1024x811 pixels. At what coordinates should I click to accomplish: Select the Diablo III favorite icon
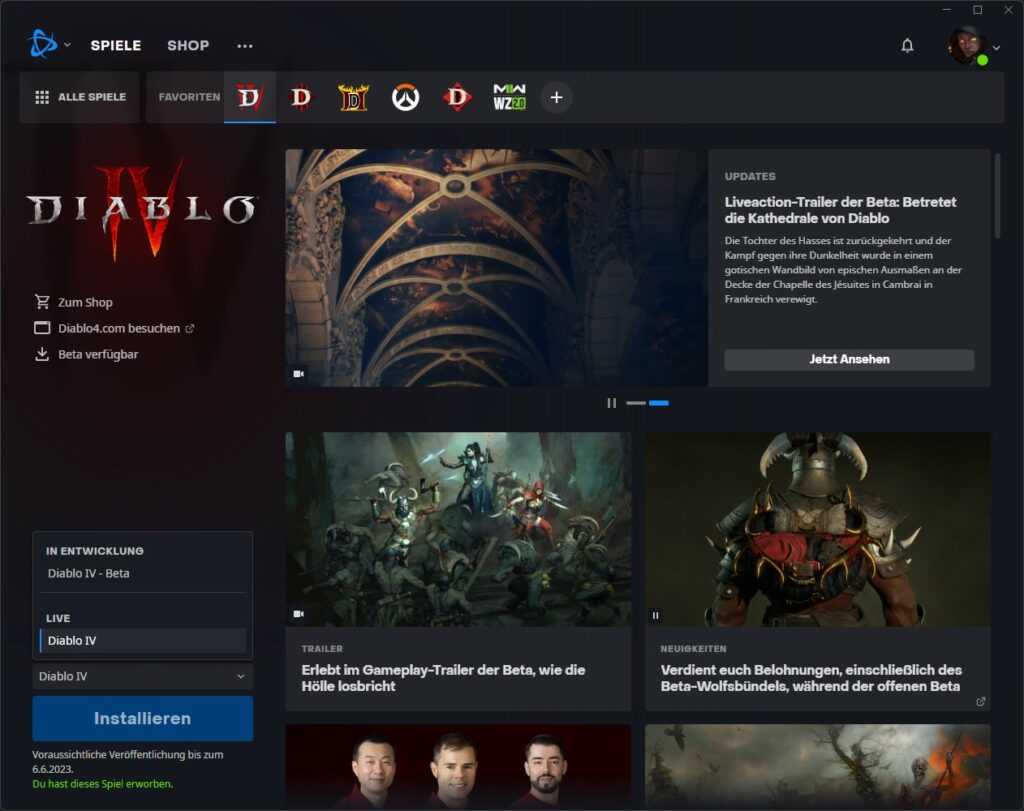click(300, 97)
